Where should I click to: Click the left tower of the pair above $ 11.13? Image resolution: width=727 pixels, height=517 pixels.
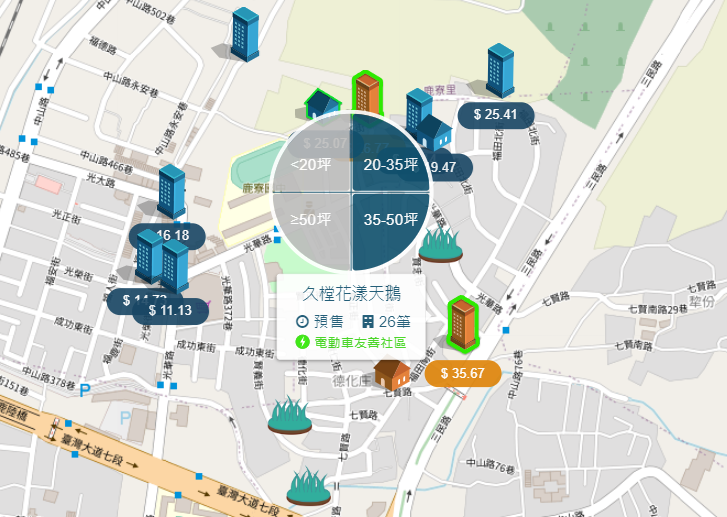[x=148, y=256]
